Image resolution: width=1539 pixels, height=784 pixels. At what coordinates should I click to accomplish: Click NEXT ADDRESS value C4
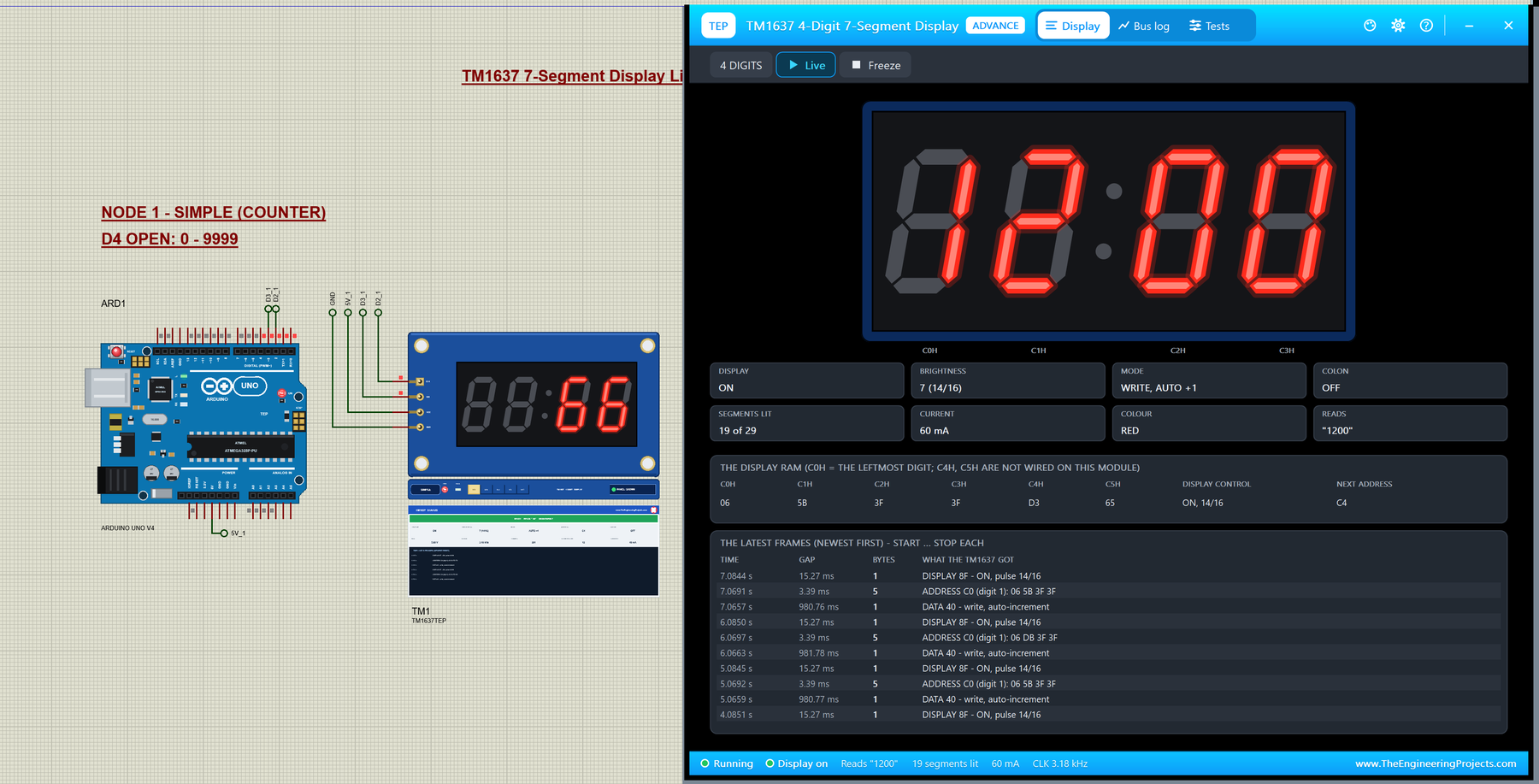click(x=1341, y=503)
